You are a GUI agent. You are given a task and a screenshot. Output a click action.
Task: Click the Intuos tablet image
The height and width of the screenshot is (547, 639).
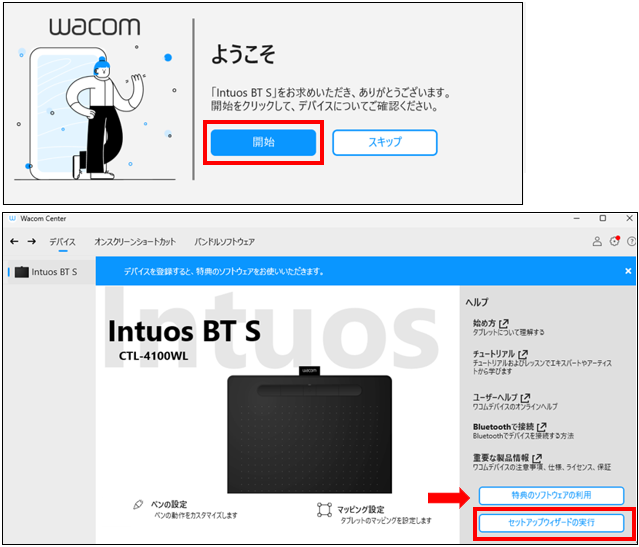(310, 430)
